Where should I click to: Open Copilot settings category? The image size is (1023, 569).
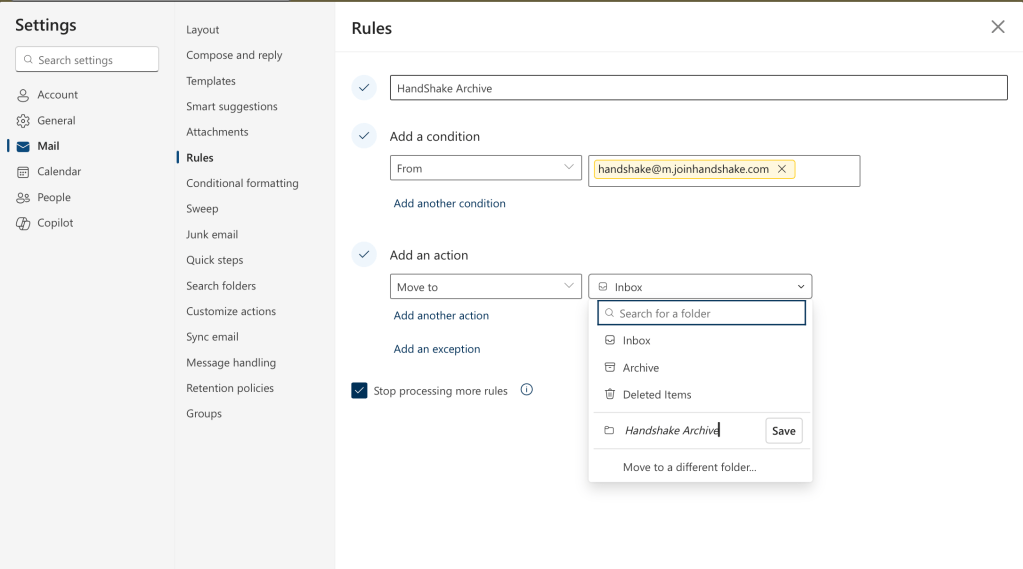[44, 223]
